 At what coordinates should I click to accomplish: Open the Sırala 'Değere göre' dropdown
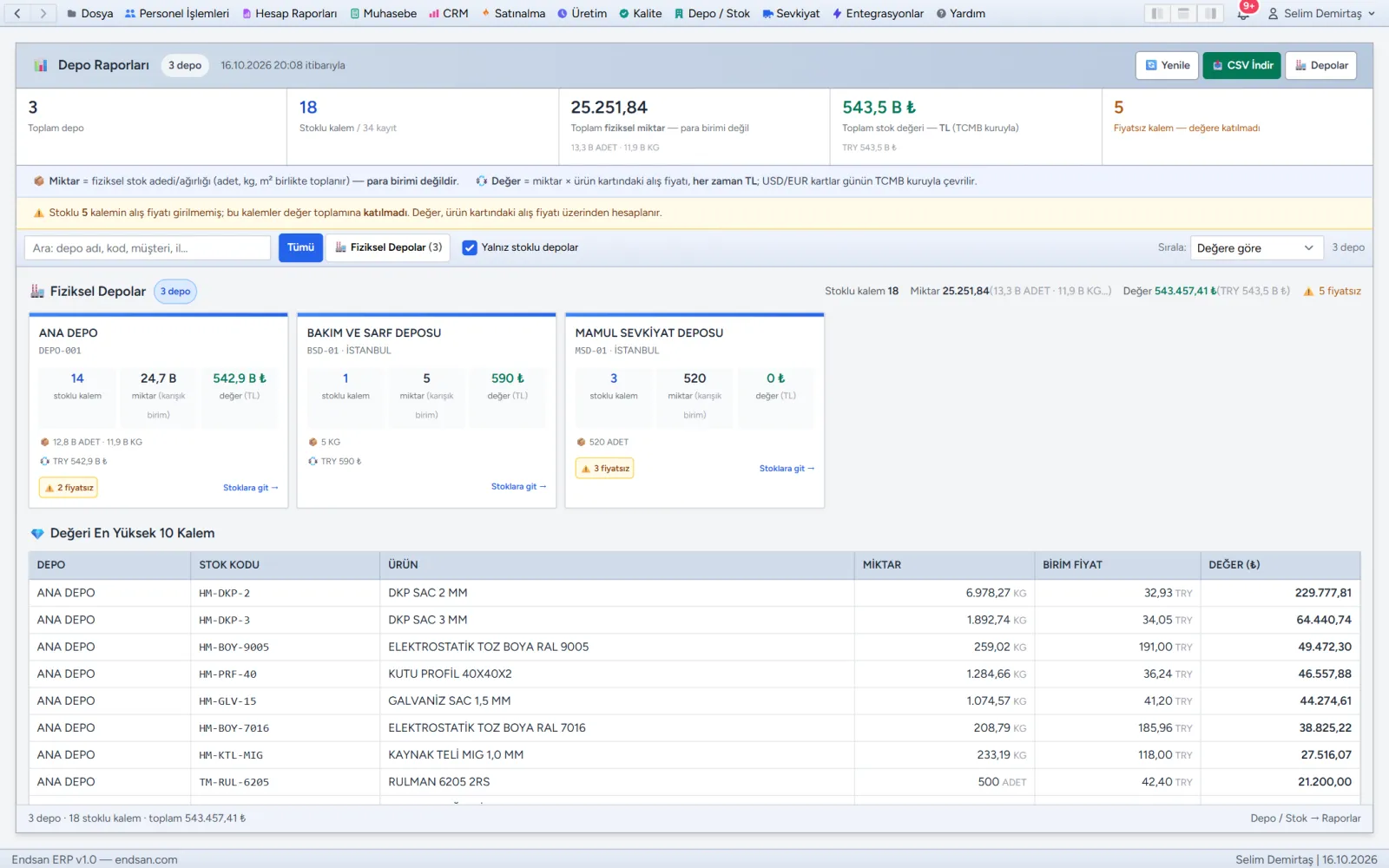1256,248
